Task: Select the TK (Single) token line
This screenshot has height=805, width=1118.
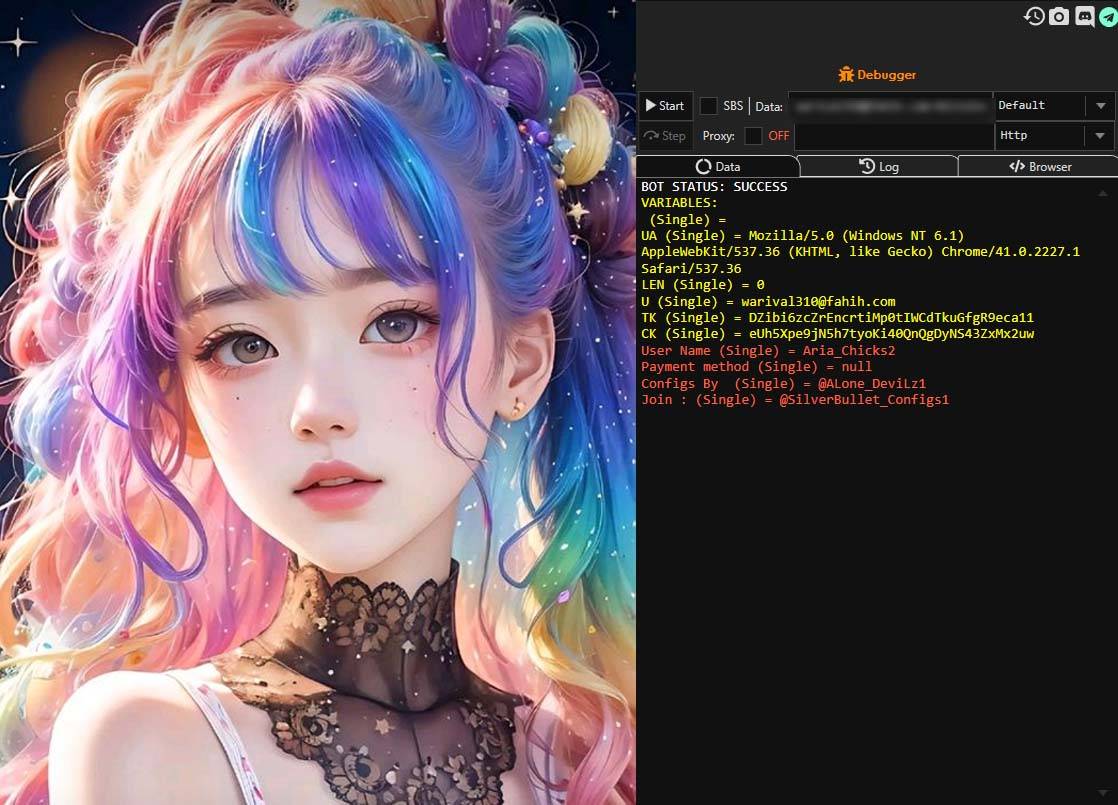Action: point(837,317)
